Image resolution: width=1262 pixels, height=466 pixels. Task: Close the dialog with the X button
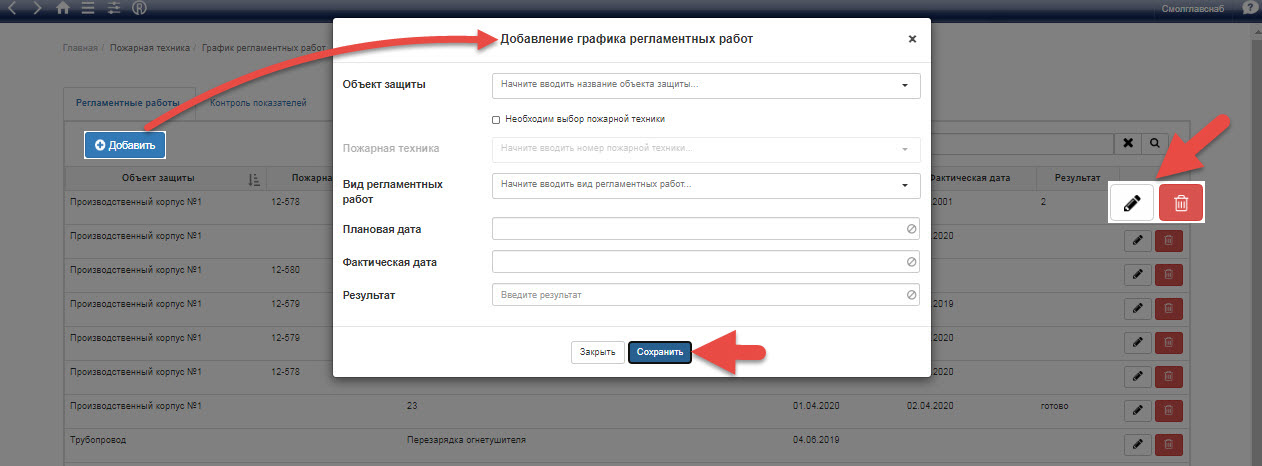[x=912, y=39]
